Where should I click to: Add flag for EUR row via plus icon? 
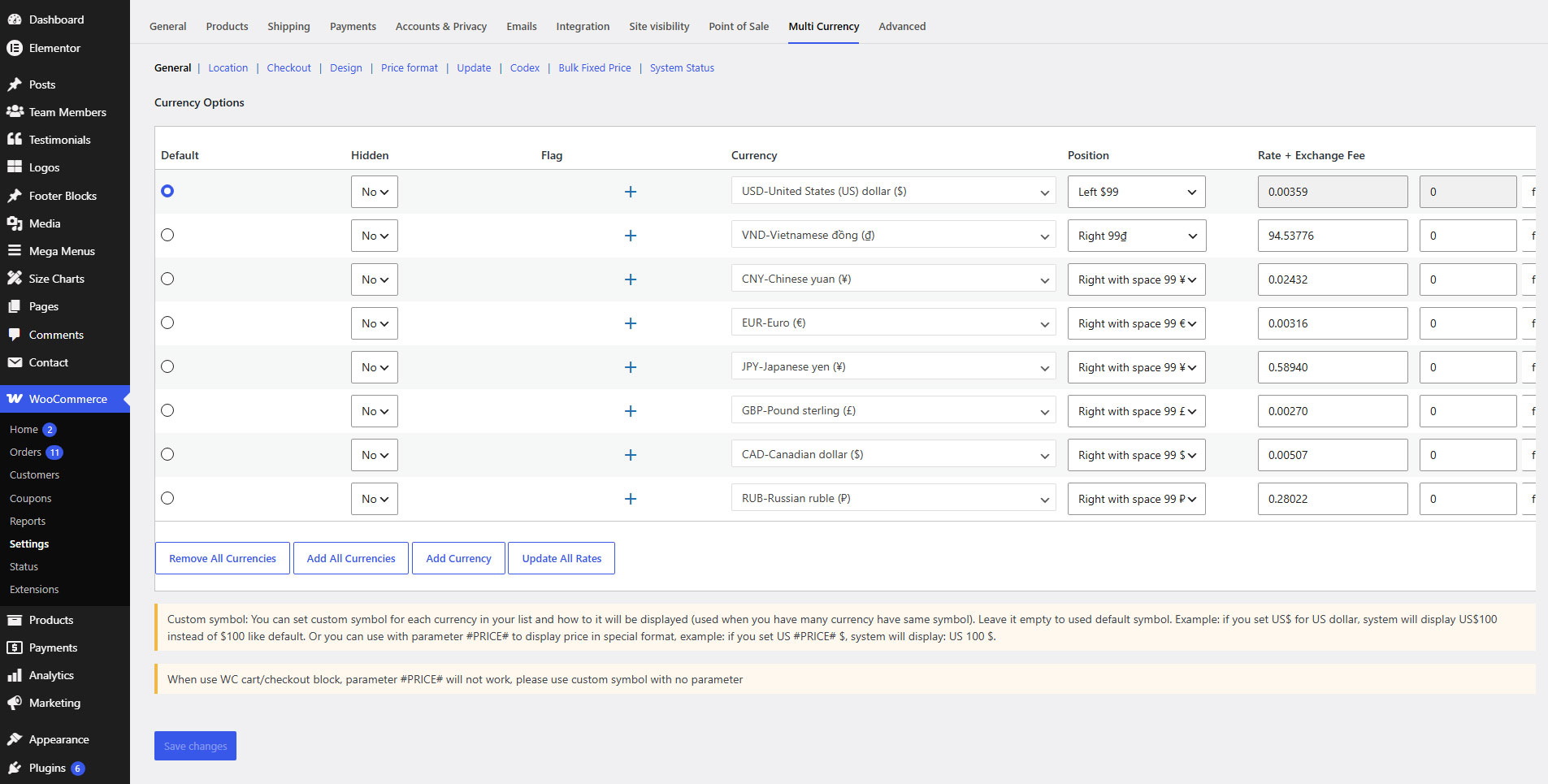point(630,323)
